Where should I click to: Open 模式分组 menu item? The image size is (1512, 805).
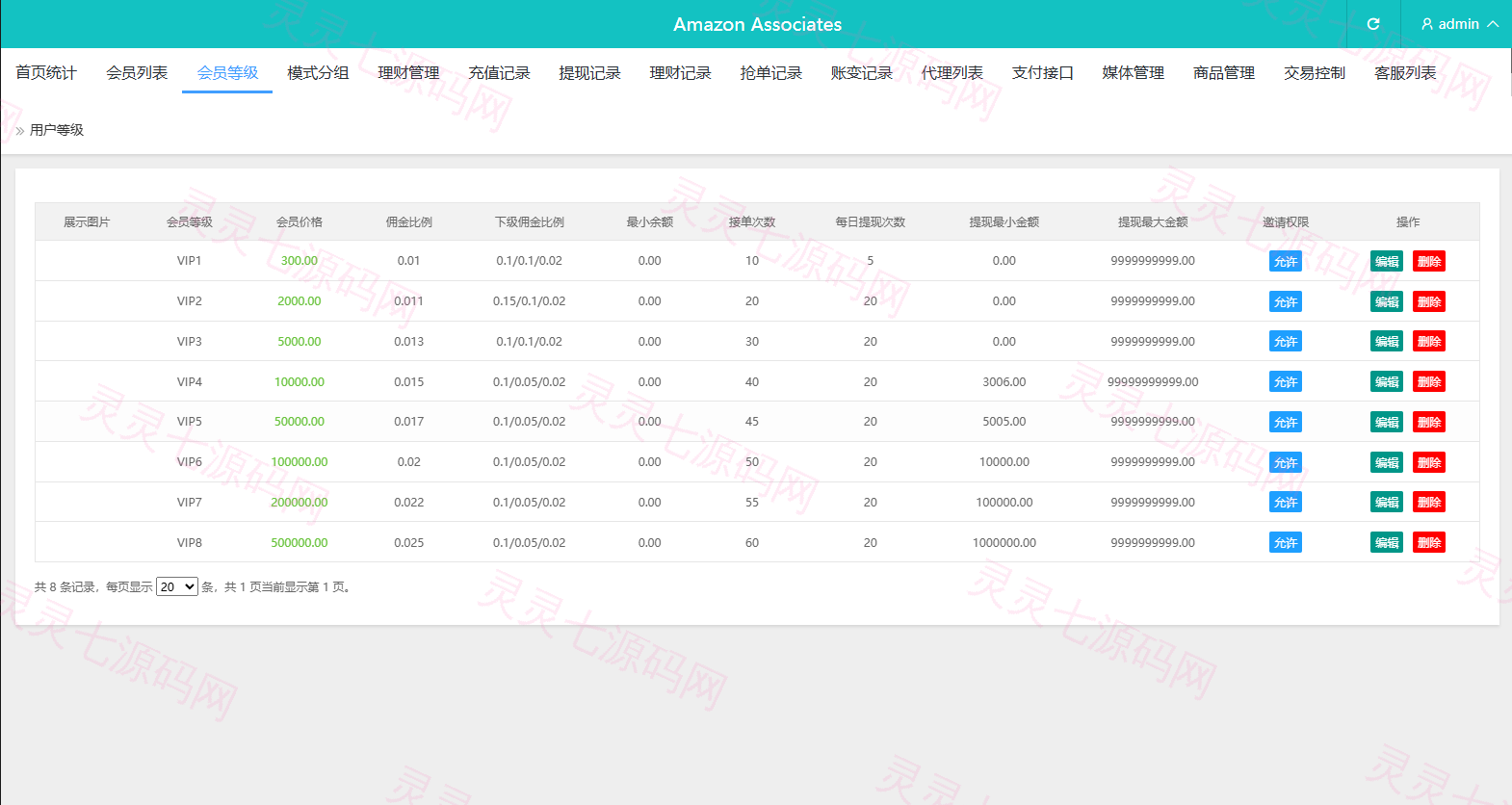(318, 72)
